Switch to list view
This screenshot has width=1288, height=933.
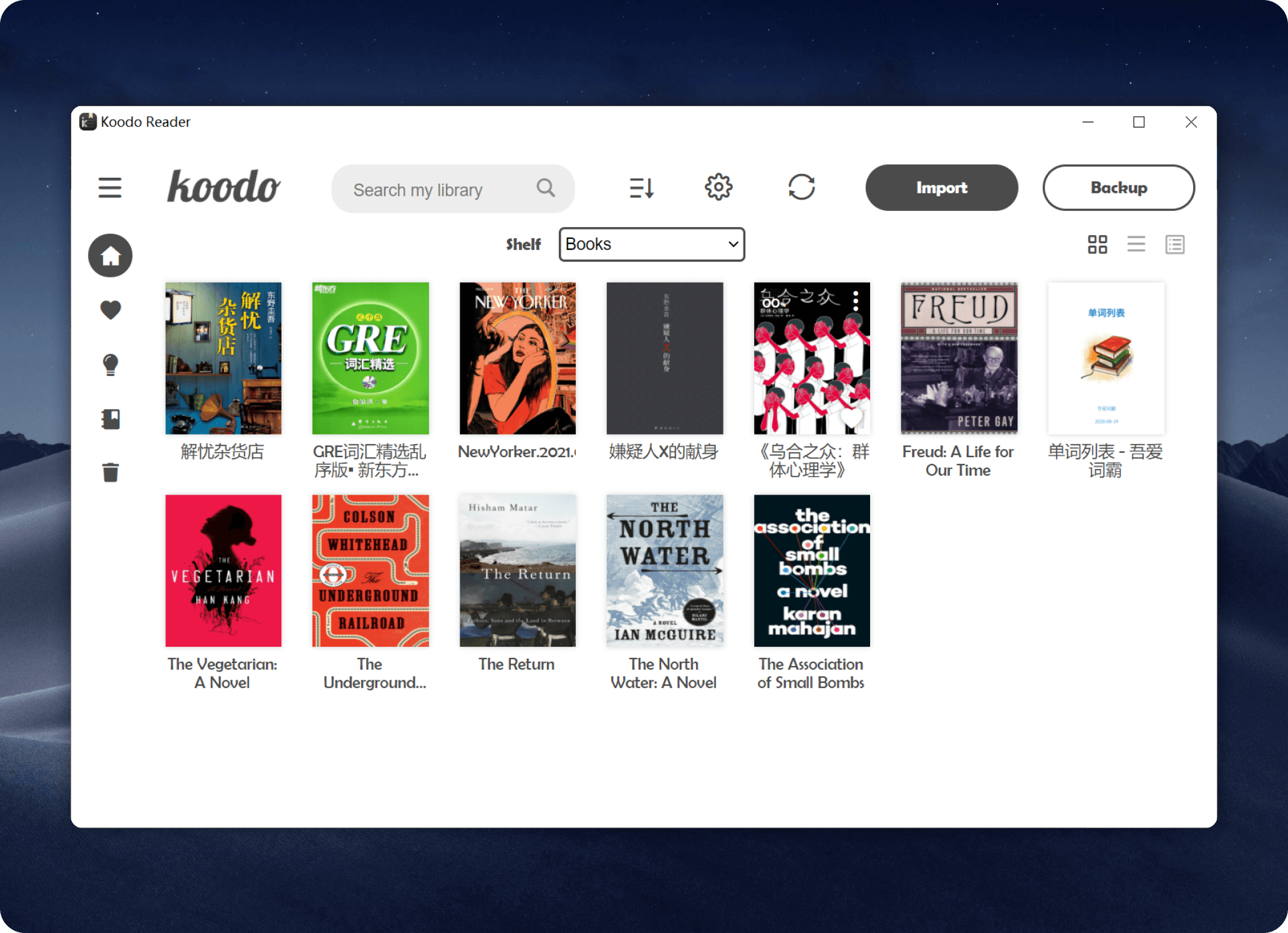tap(1136, 244)
